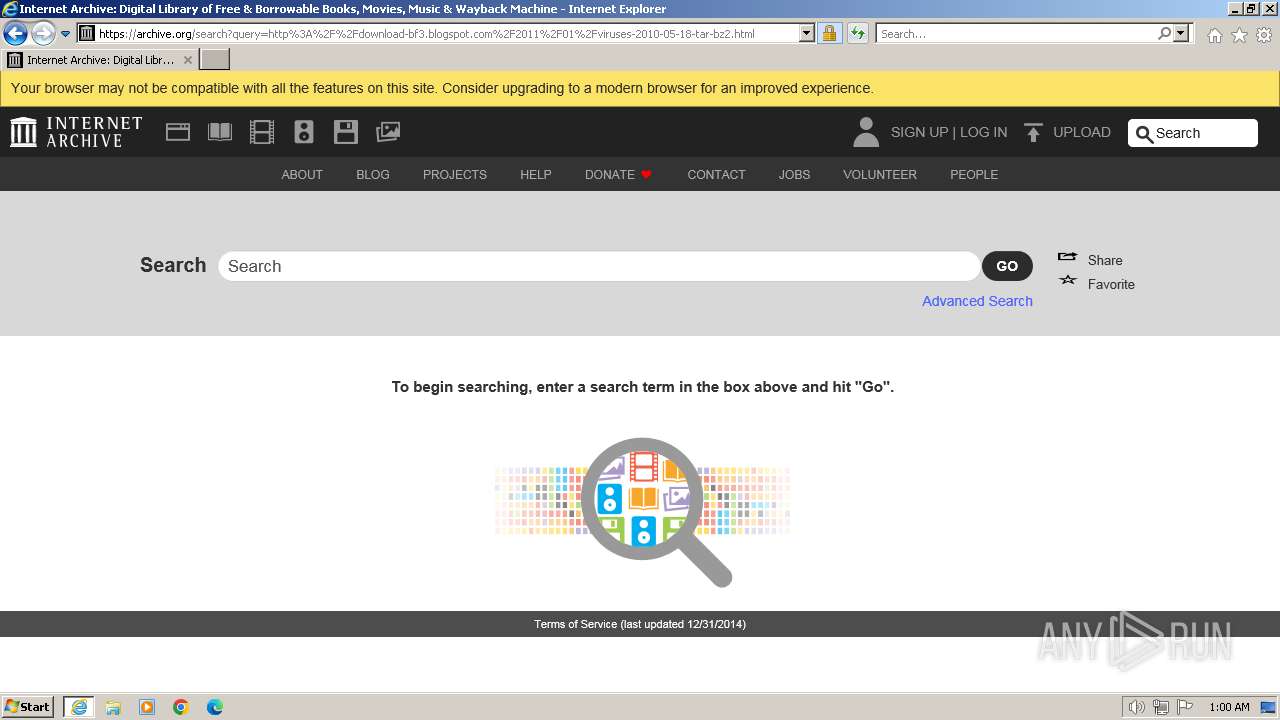
Task: Click the browser Forward button
Action: point(42,33)
